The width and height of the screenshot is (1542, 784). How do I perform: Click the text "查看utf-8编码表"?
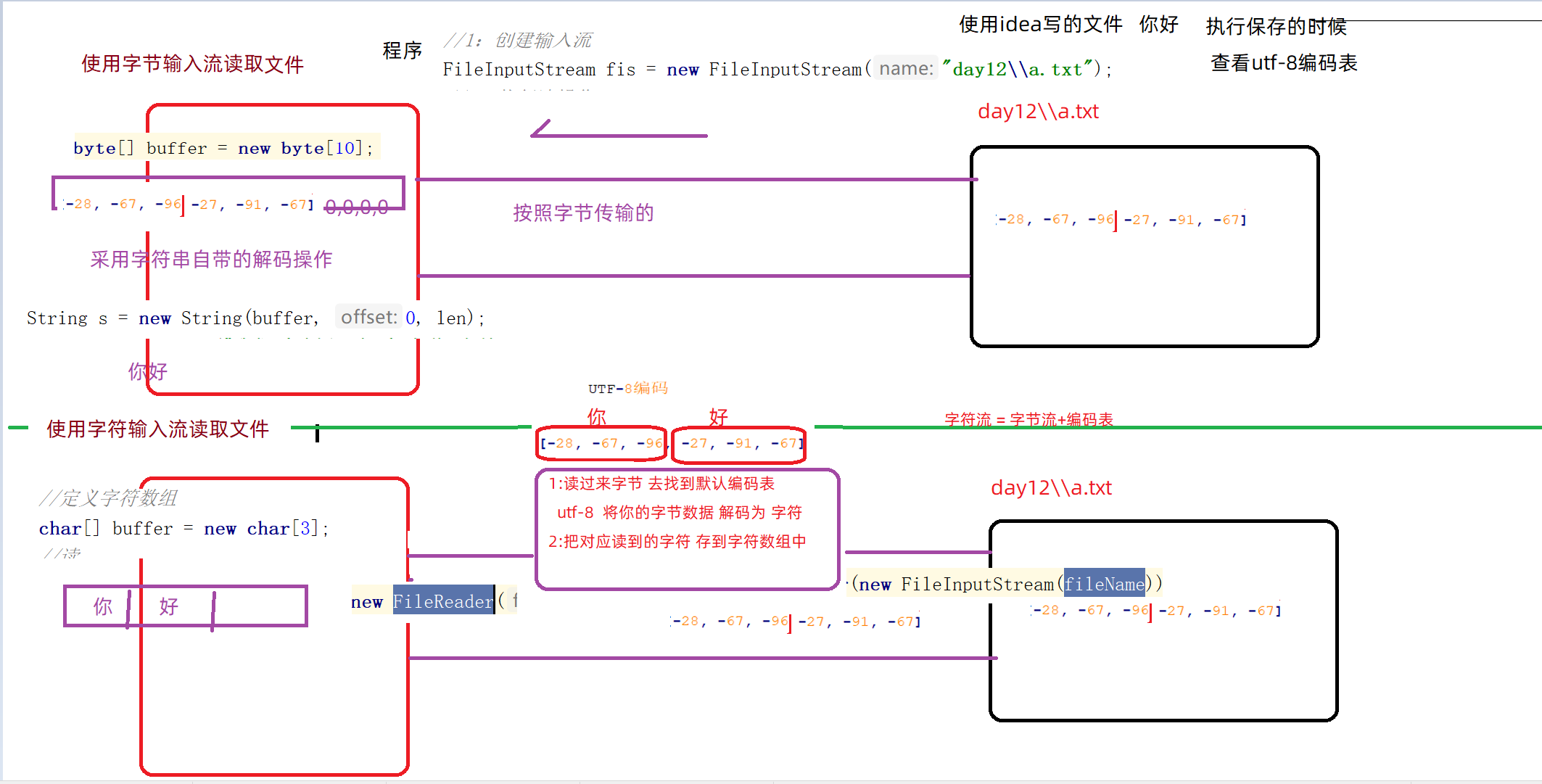[x=1284, y=63]
